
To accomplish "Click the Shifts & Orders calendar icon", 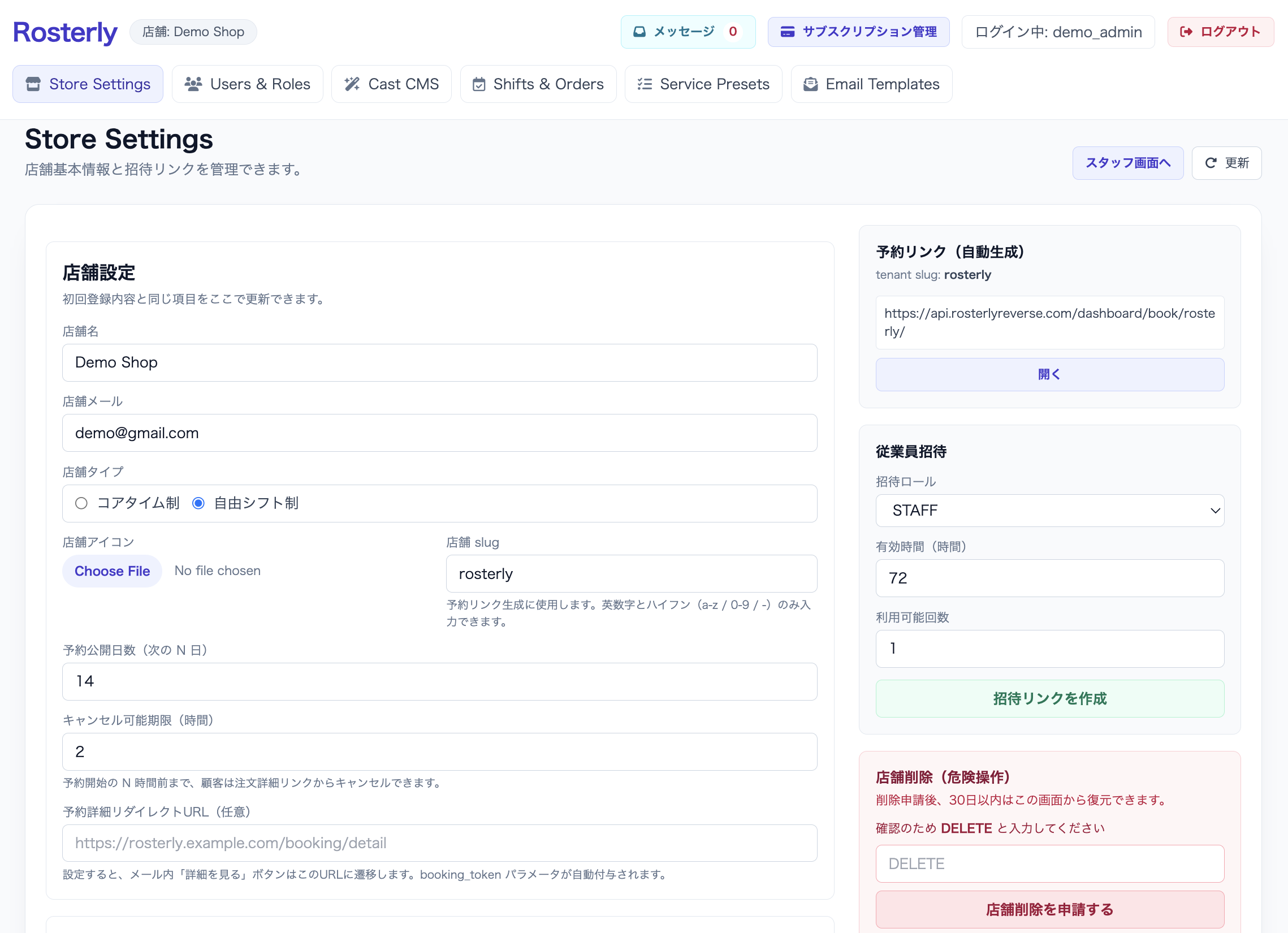I will tap(479, 84).
